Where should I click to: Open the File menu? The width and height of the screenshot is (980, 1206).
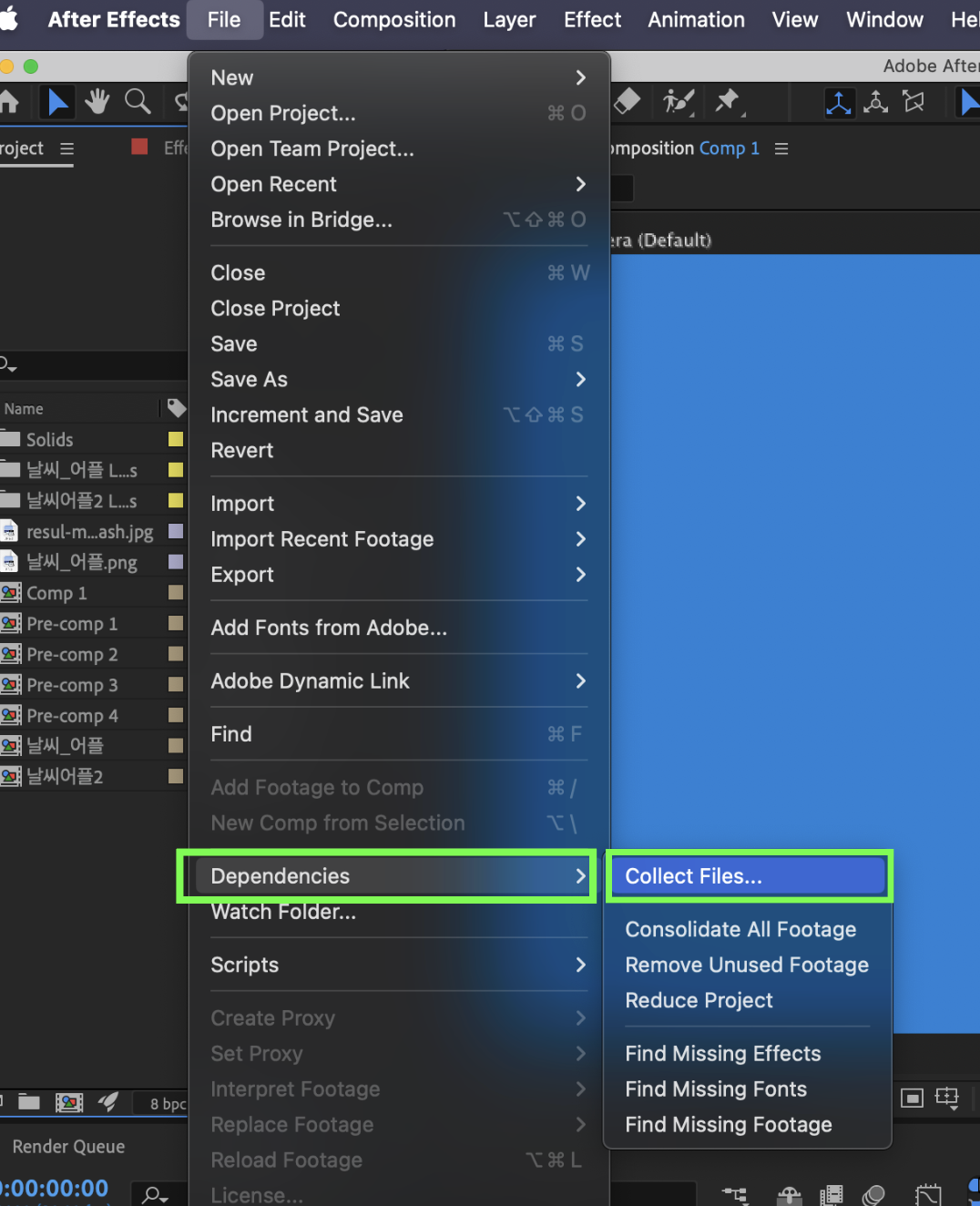point(224,19)
